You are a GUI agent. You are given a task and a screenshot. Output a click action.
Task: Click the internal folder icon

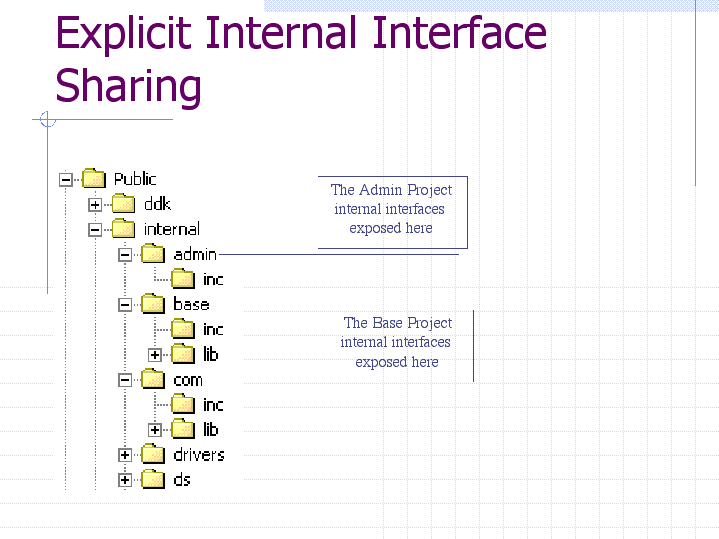pyautogui.click(x=124, y=229)
